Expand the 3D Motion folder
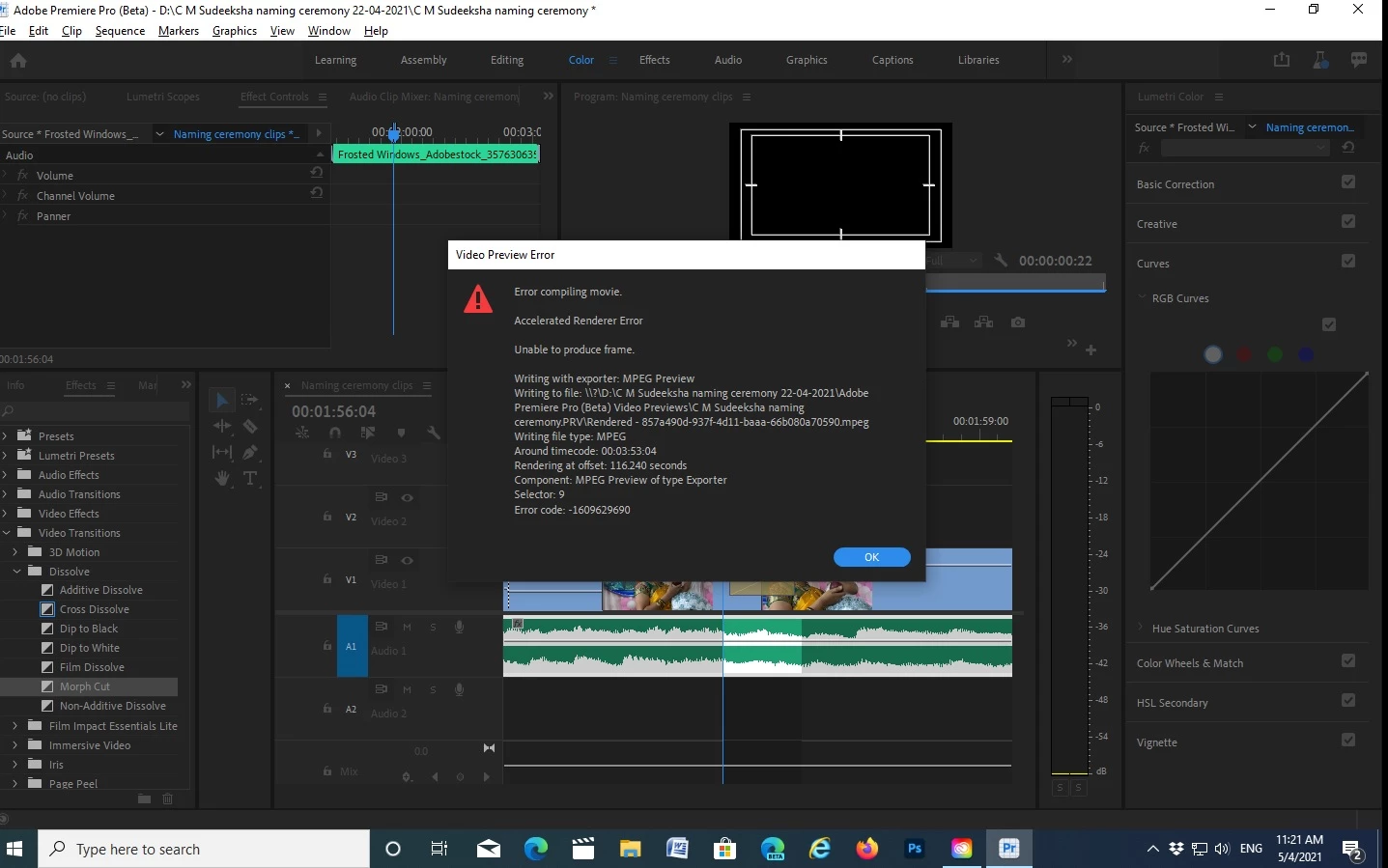 point(15,552)
